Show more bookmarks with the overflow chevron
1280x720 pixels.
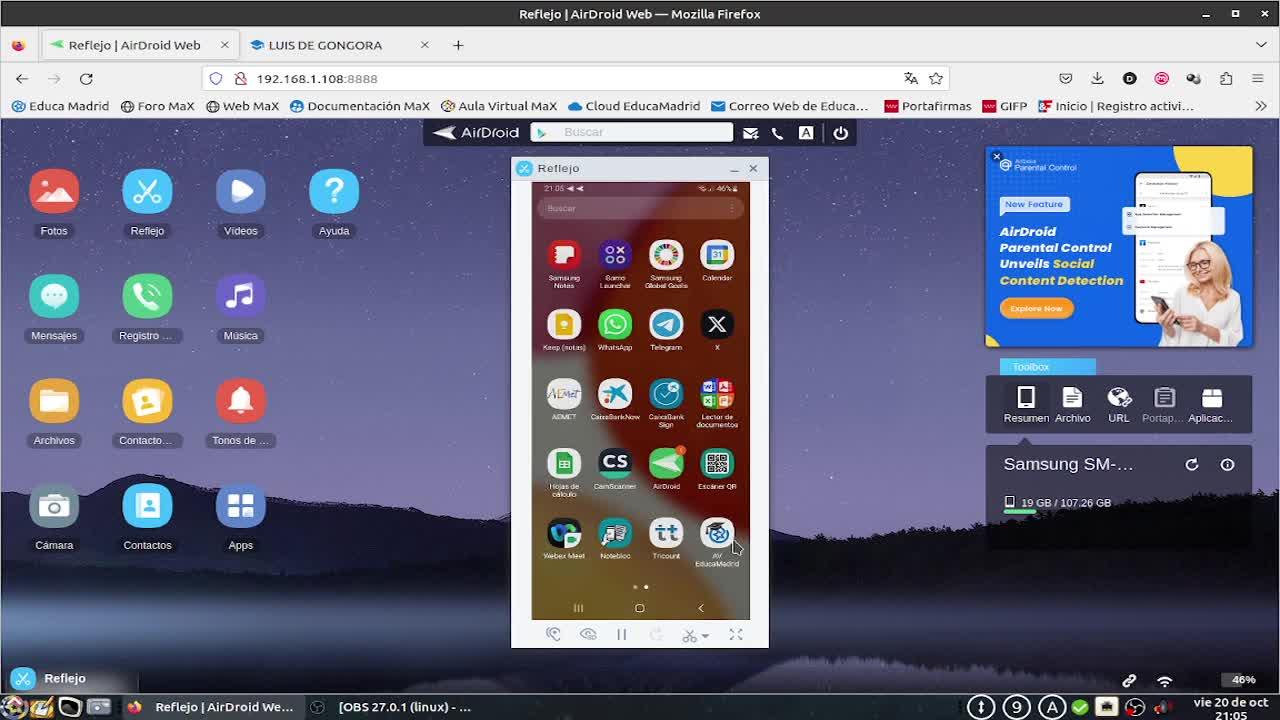tap(1261, 106)
